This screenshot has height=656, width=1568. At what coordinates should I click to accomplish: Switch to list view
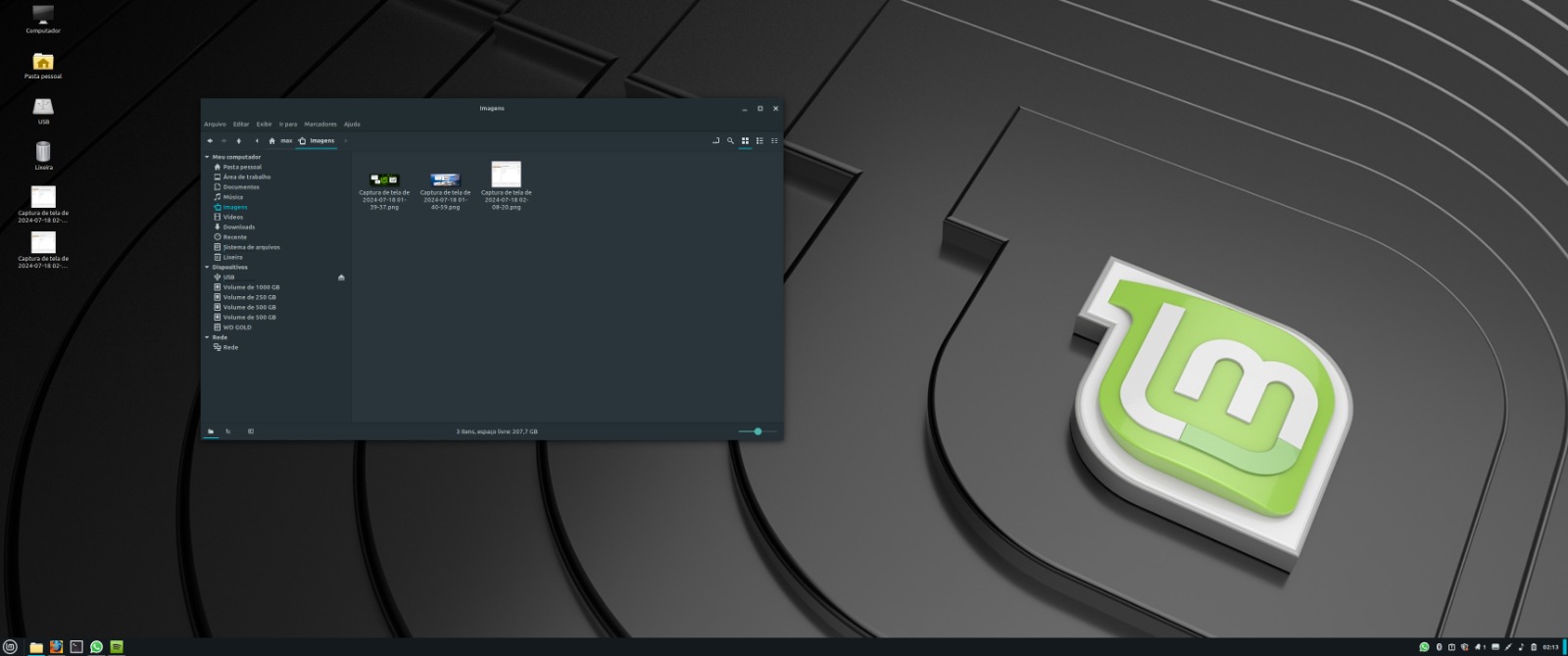pos(759,141)
